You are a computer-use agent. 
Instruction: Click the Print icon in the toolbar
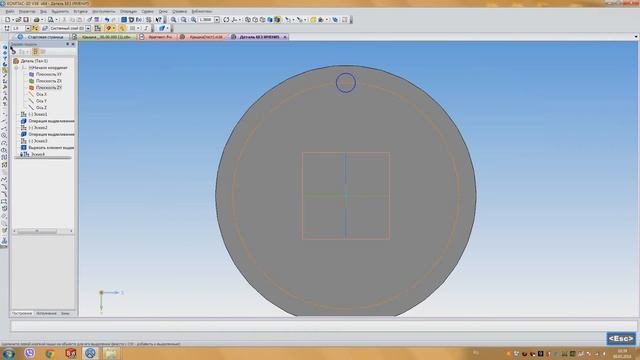36,20
